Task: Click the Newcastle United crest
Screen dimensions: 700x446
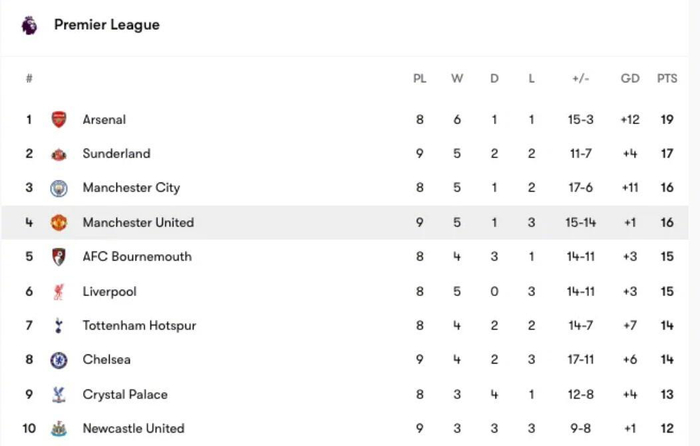Action: pos(59,429)
